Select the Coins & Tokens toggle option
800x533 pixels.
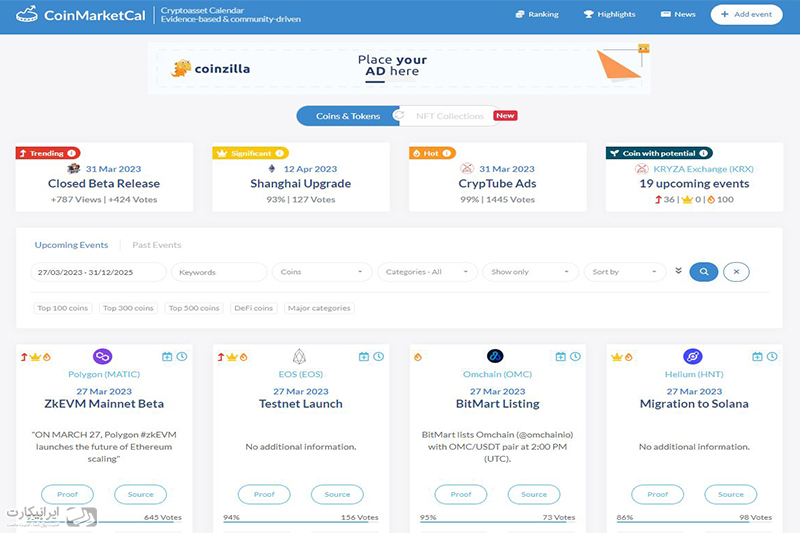[x=347, y=116]
